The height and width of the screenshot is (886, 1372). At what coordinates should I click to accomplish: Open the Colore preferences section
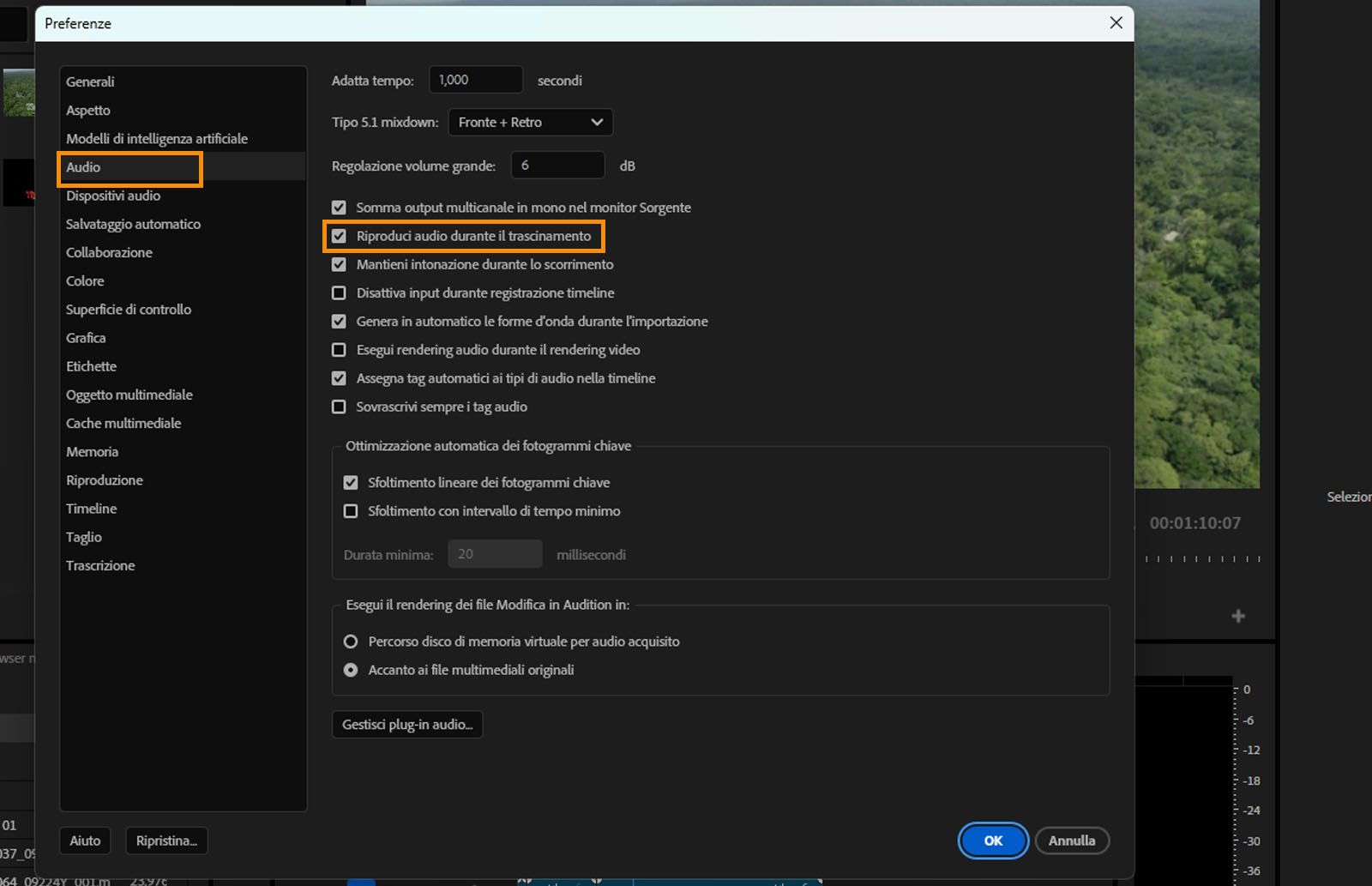[x=85, y=280]
